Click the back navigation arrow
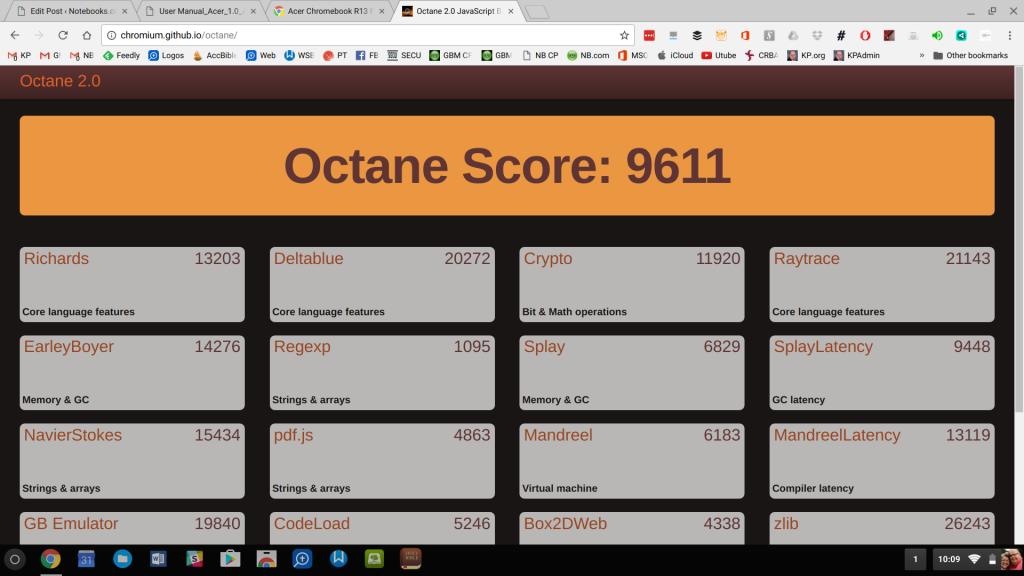 15,35
